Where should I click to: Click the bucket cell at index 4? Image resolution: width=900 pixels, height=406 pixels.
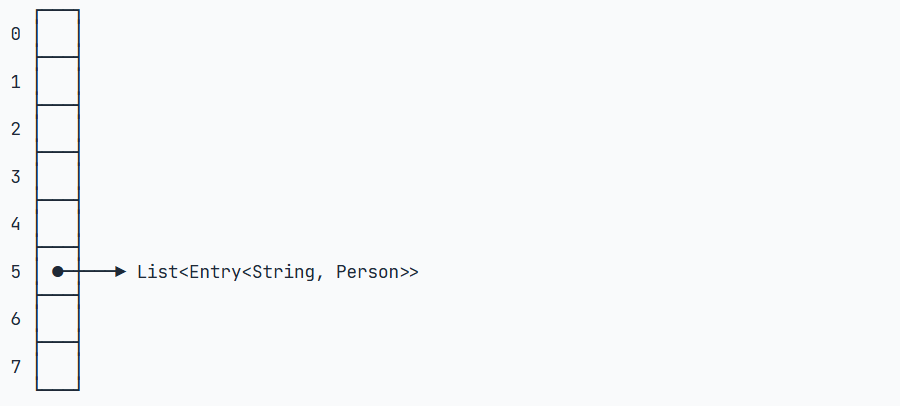[58, 223]
